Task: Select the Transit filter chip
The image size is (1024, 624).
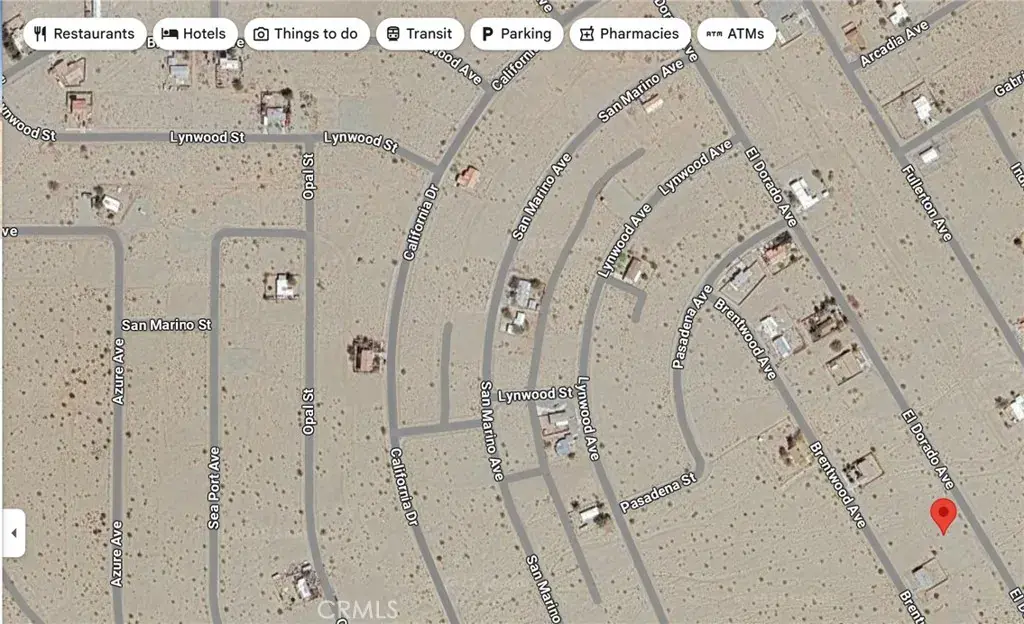Action: coord(420,34)
